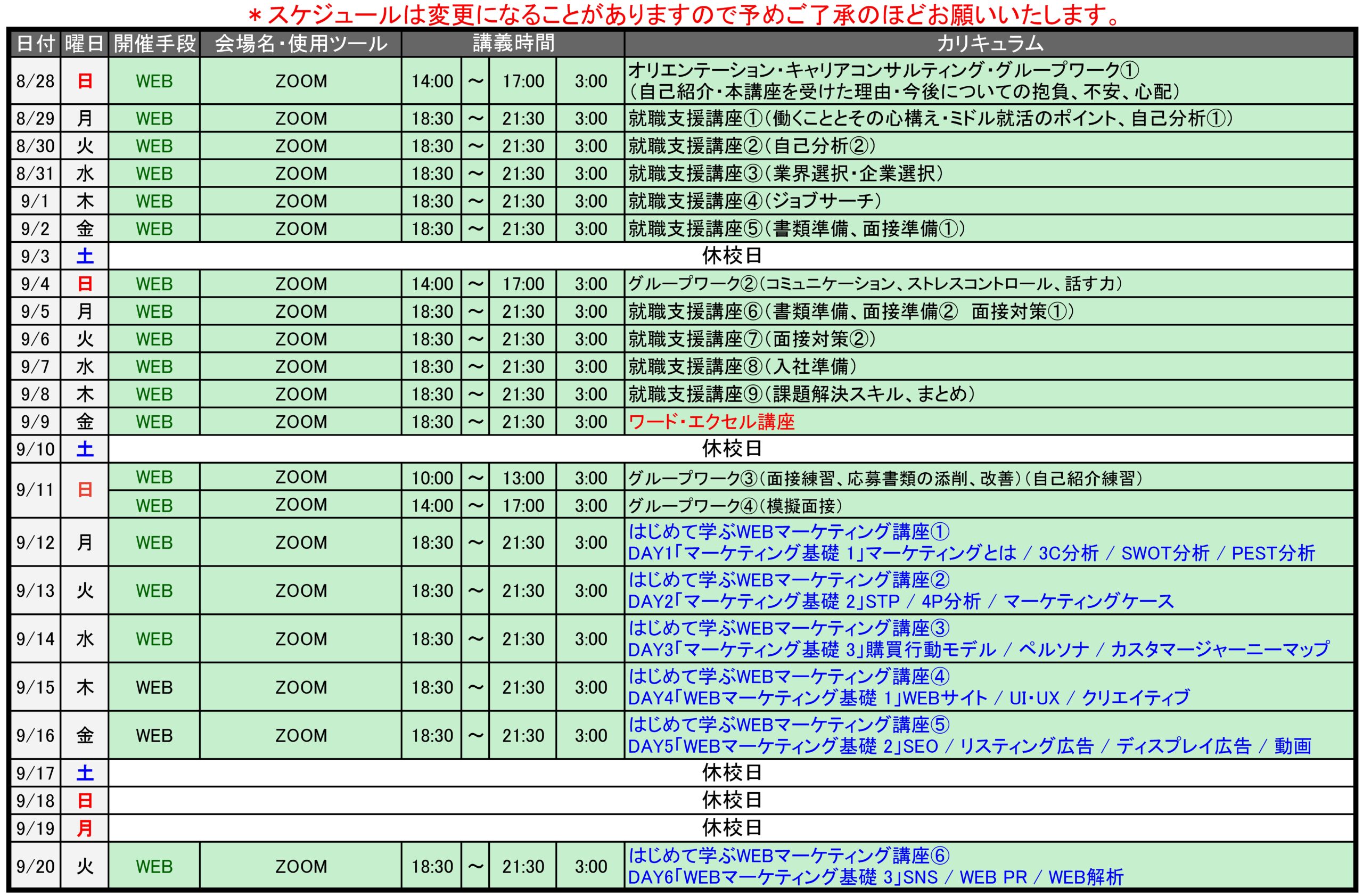The height and width of the screenshot is (896, 1363).
Task: Click 就職支援講座① curriculum cell
Action: pos(990,119)
